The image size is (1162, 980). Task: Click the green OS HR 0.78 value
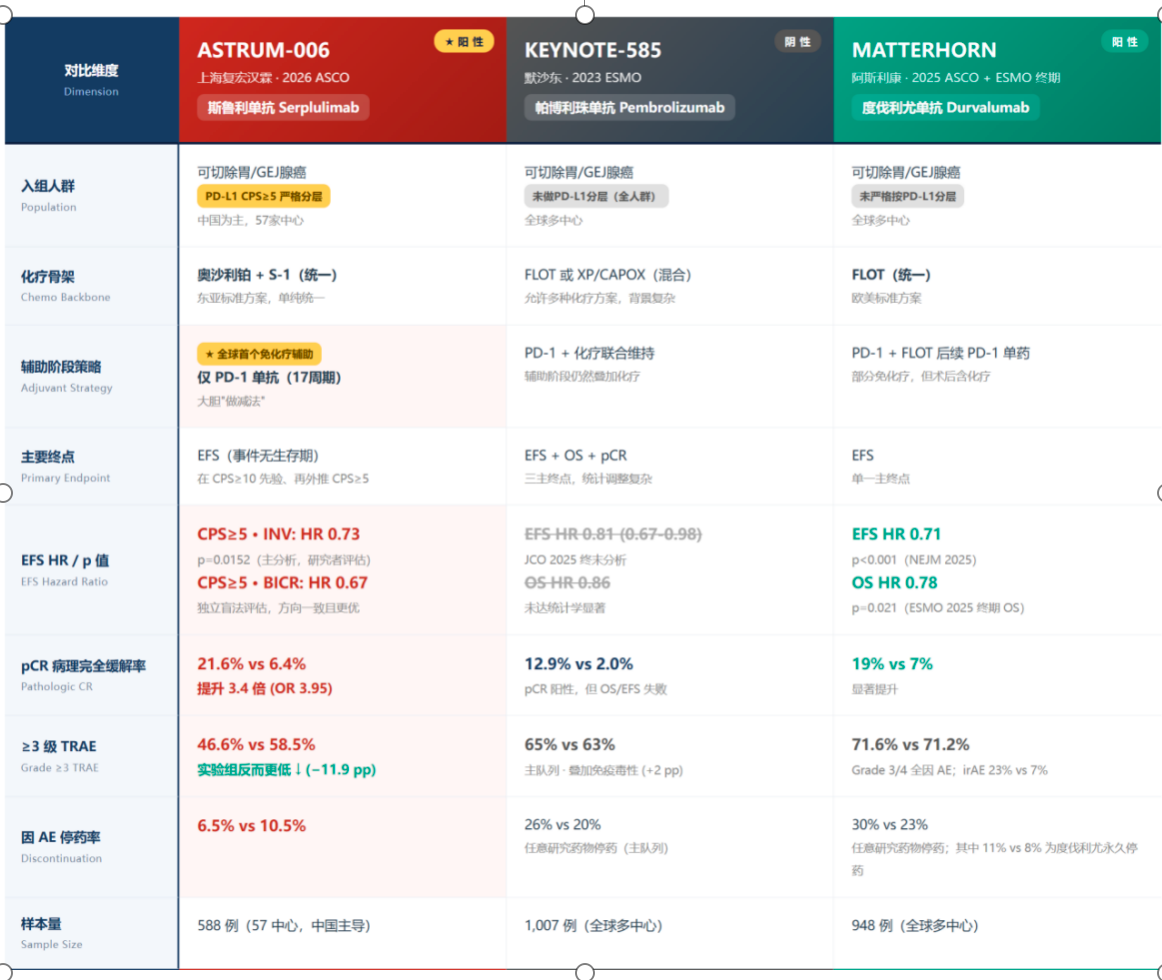[x=894, y=583]
